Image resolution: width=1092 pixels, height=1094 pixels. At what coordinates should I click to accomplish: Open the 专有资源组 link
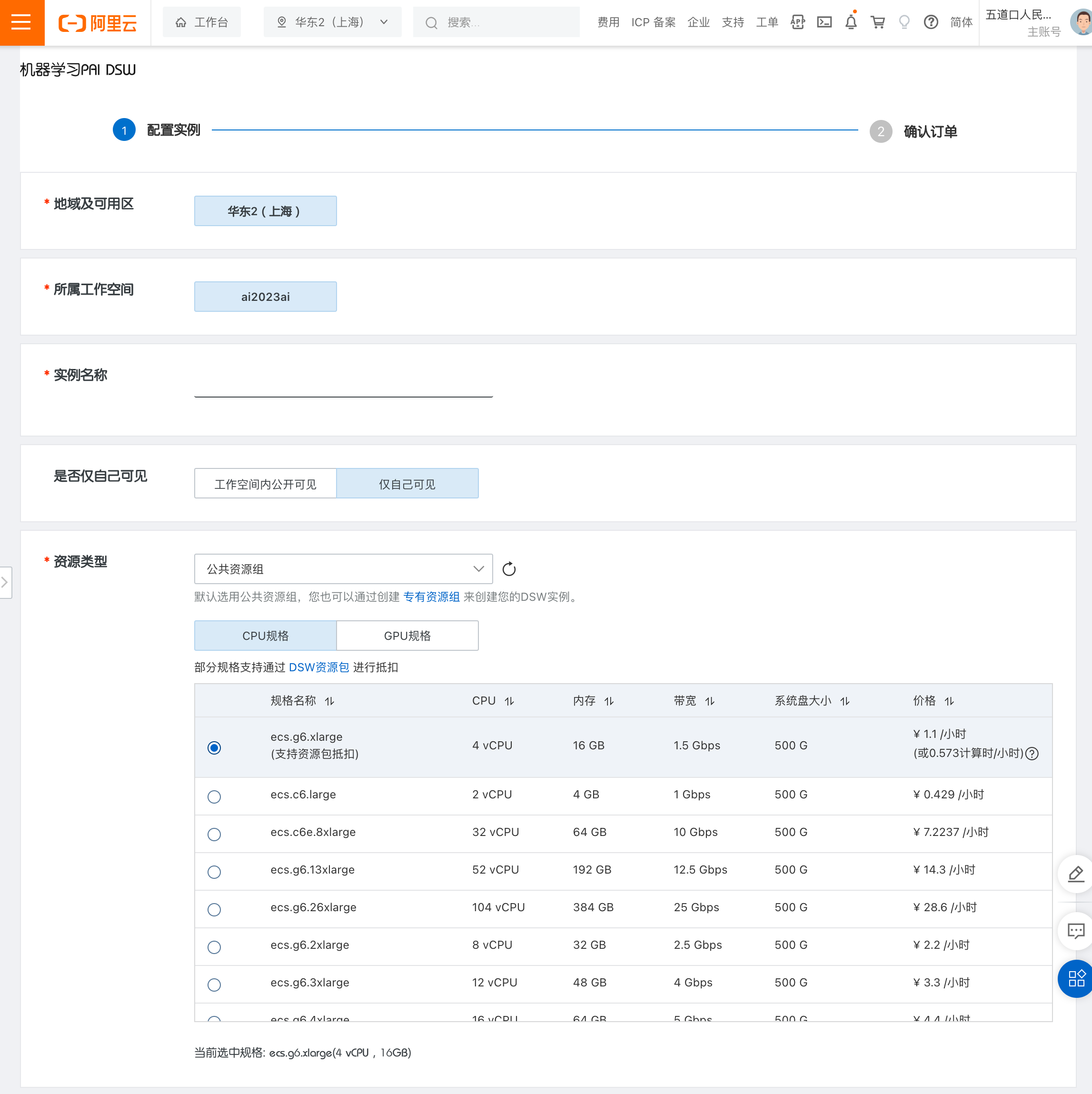(431, 597)
